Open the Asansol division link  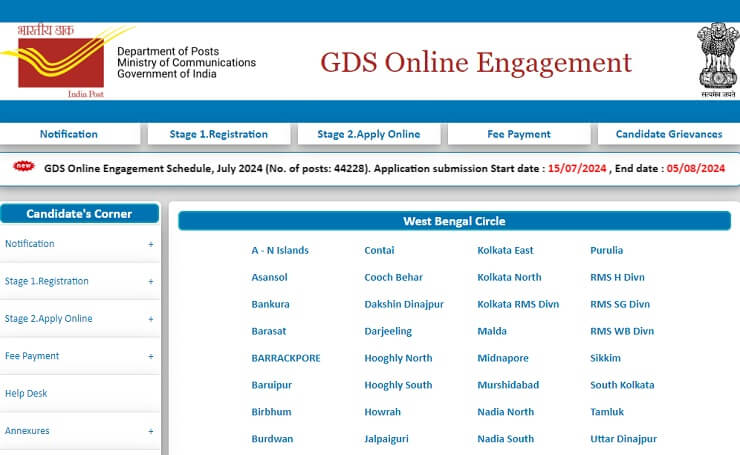(269, 277)
